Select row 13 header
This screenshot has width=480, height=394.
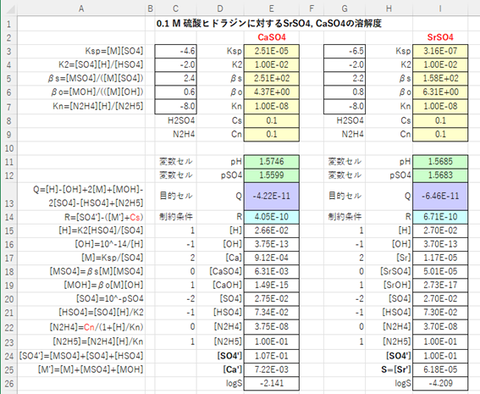[9, 196]
